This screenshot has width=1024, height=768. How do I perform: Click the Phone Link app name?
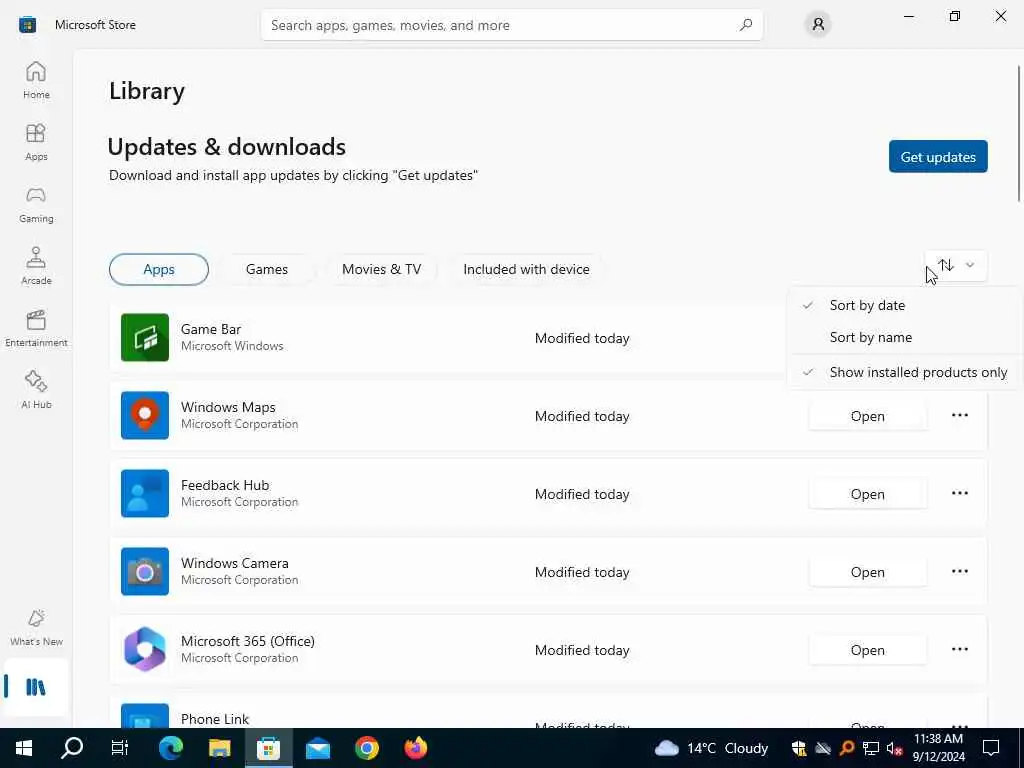(x=215, y=719)
